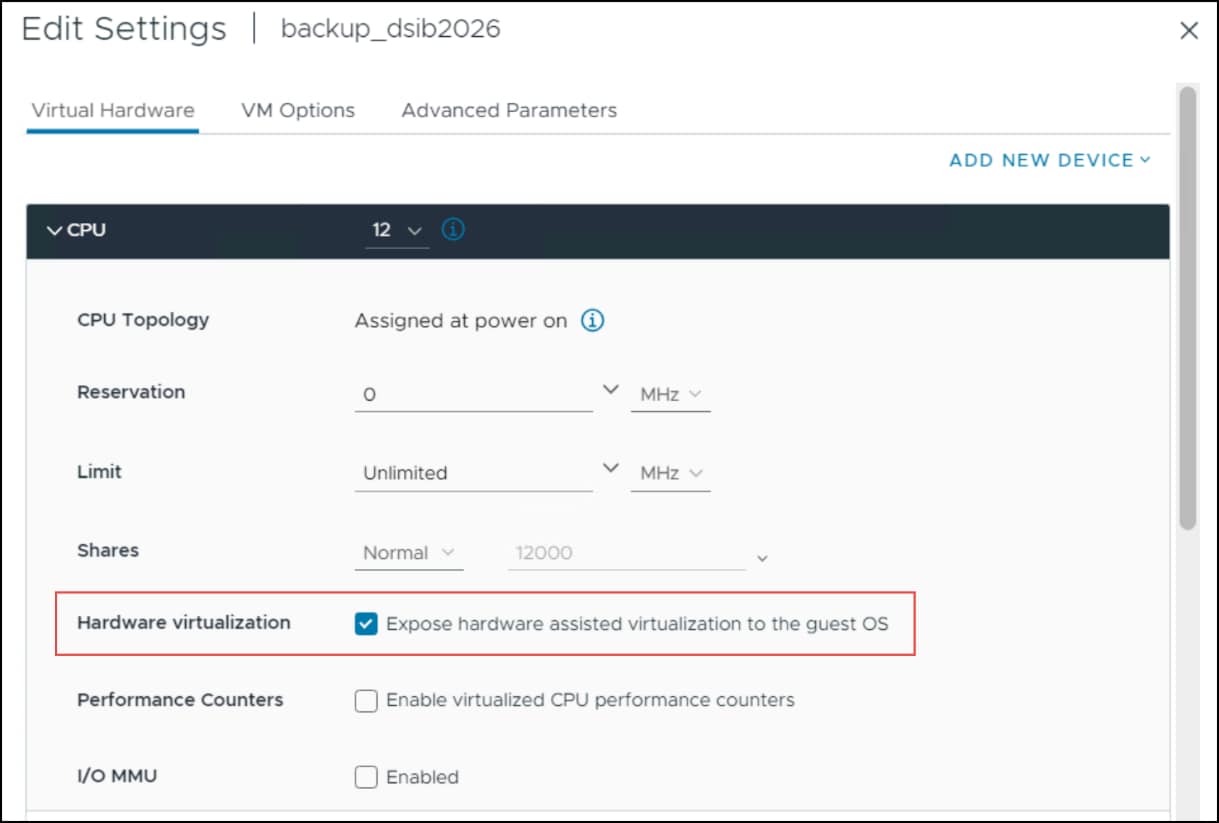Click the CPU Topology label
Screen dimensions: 1219x823
143,321
